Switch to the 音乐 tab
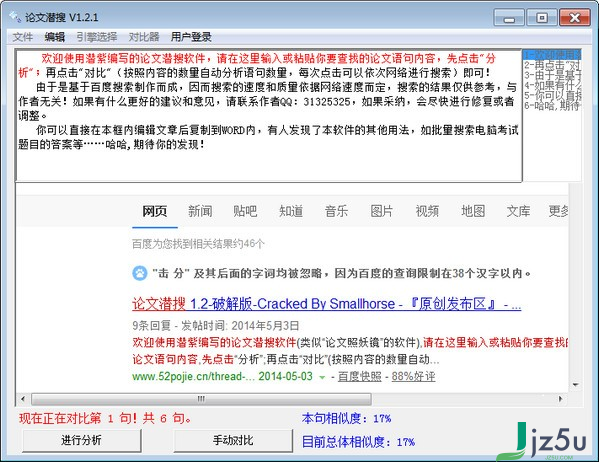The width and height of the screenshot is (599, 462). point(336,211)
